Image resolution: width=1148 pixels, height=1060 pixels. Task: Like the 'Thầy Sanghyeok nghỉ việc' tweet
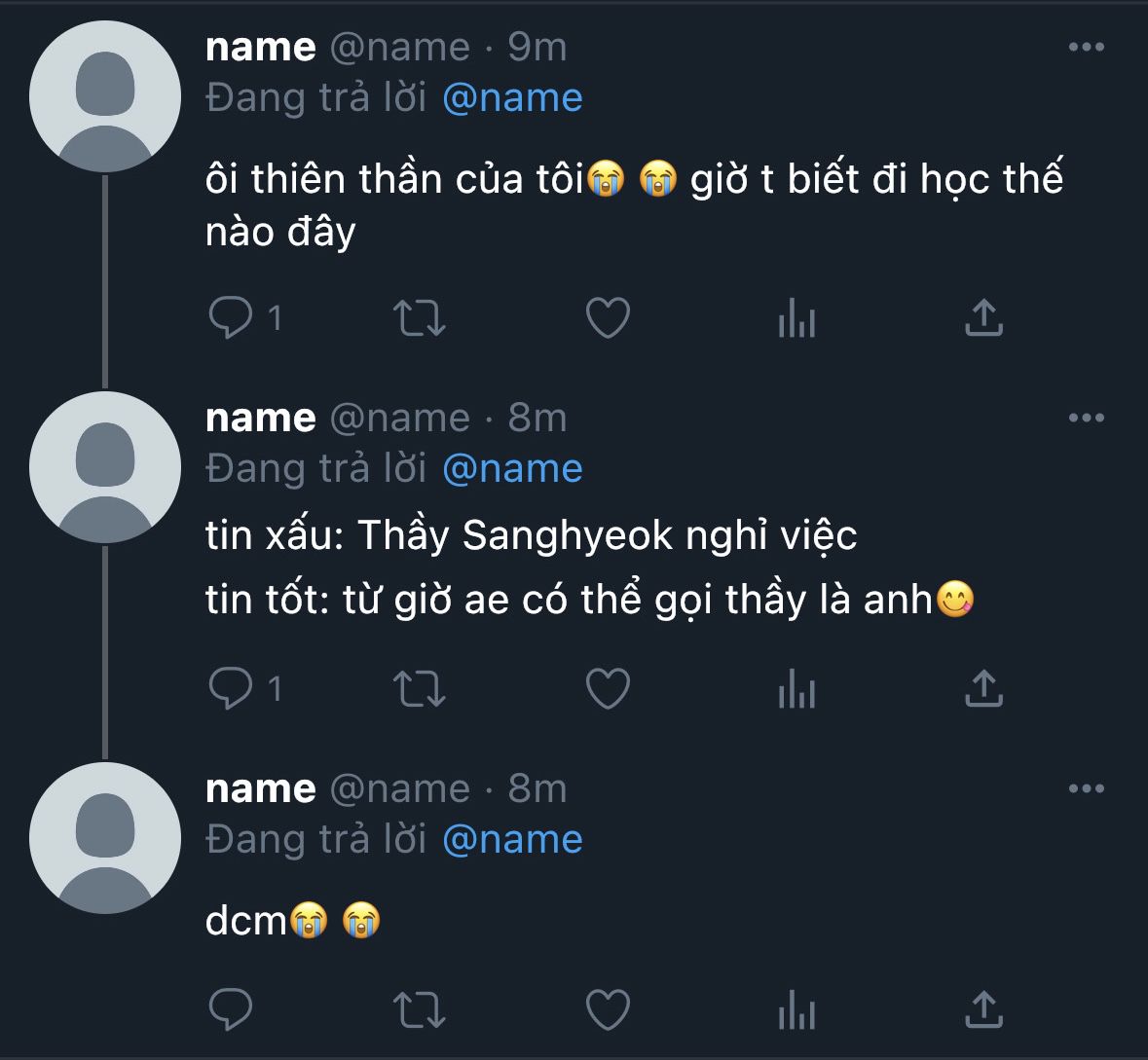point(608,688)
